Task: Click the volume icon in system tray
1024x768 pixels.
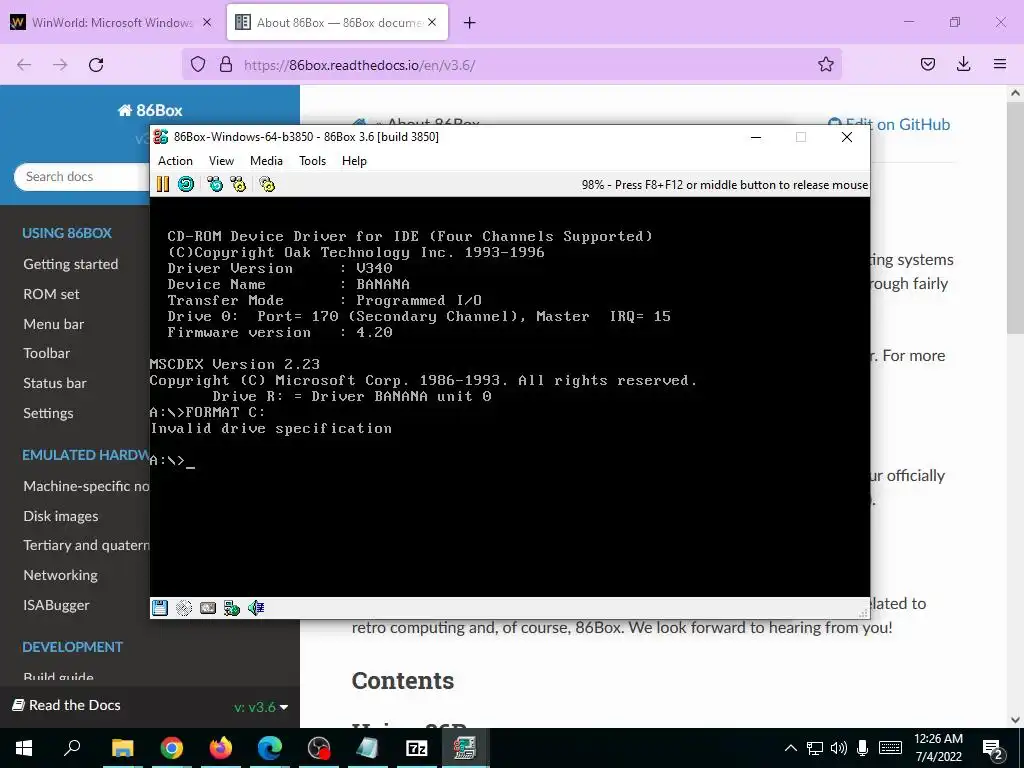Action: coord(839,748)
